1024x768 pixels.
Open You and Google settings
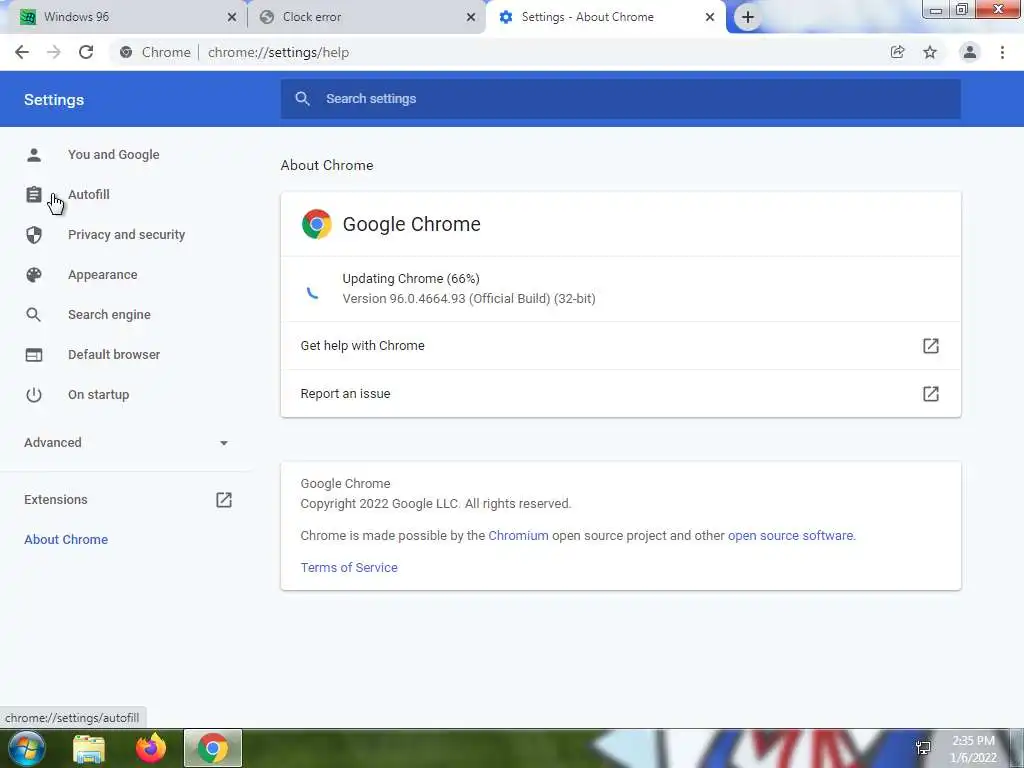(x=114, y=155)
